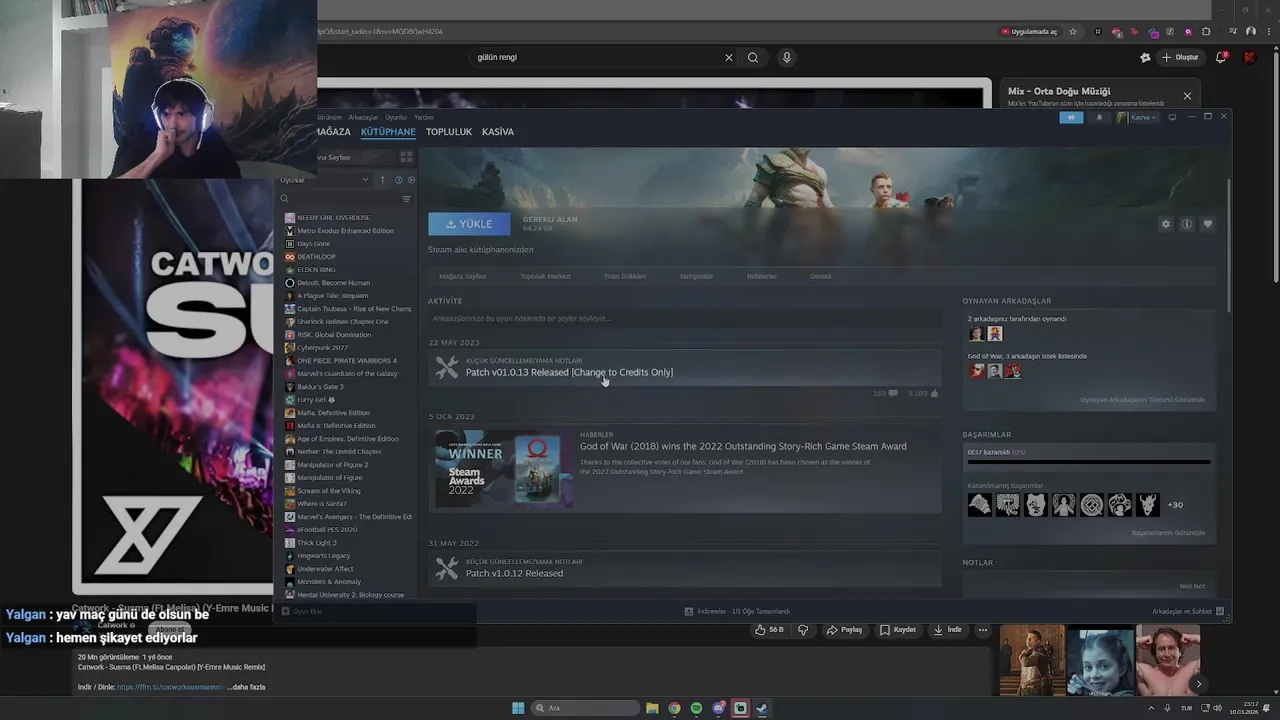Image resolution: width=1280 pixels, height=720 pixels.
Task: Open the Oyunlar menu in Steam
Action: coord(396,117)
